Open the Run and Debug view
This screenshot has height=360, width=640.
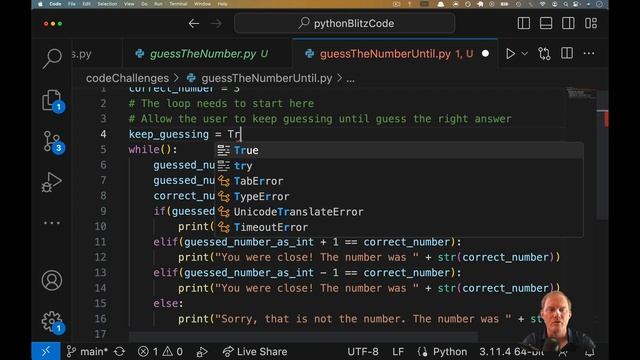(x=52, y=182)
